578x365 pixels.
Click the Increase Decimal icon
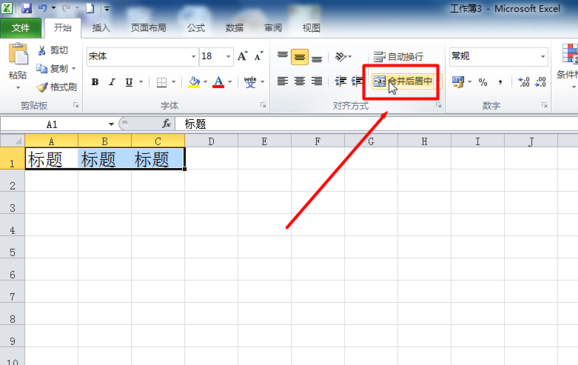[x=523, y=82]
